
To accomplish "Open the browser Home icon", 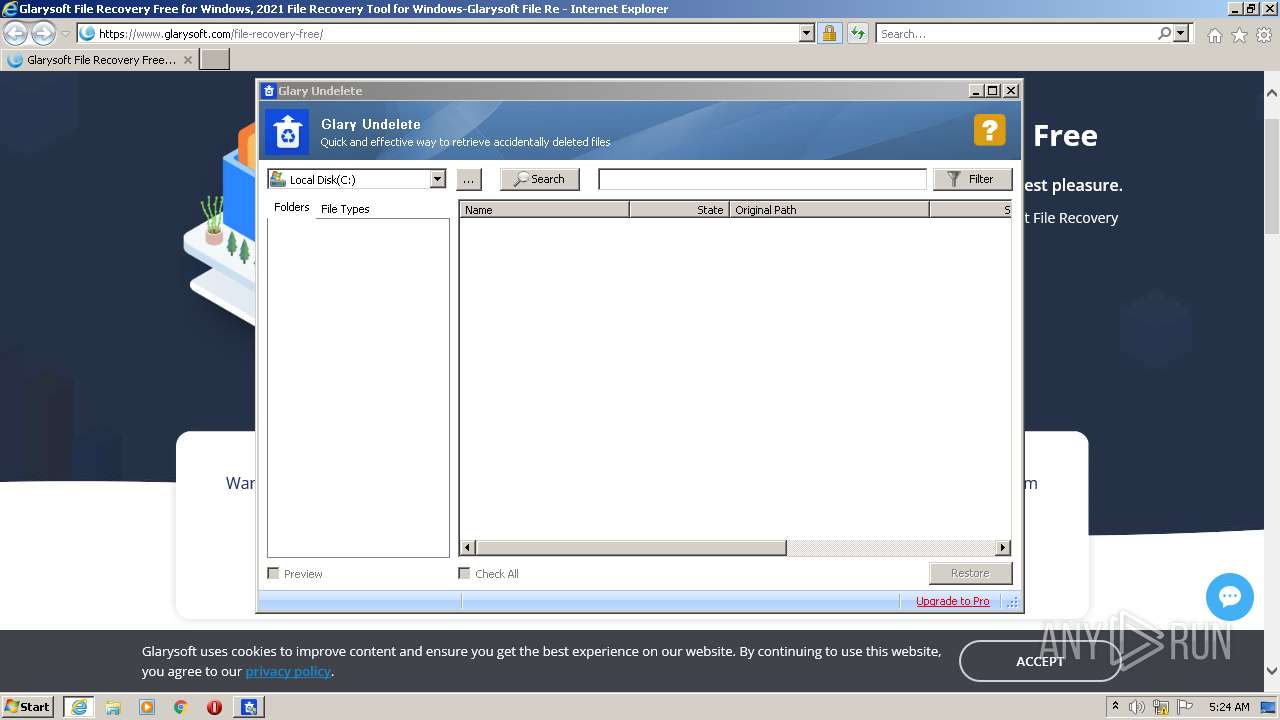I will [1214, 35].
